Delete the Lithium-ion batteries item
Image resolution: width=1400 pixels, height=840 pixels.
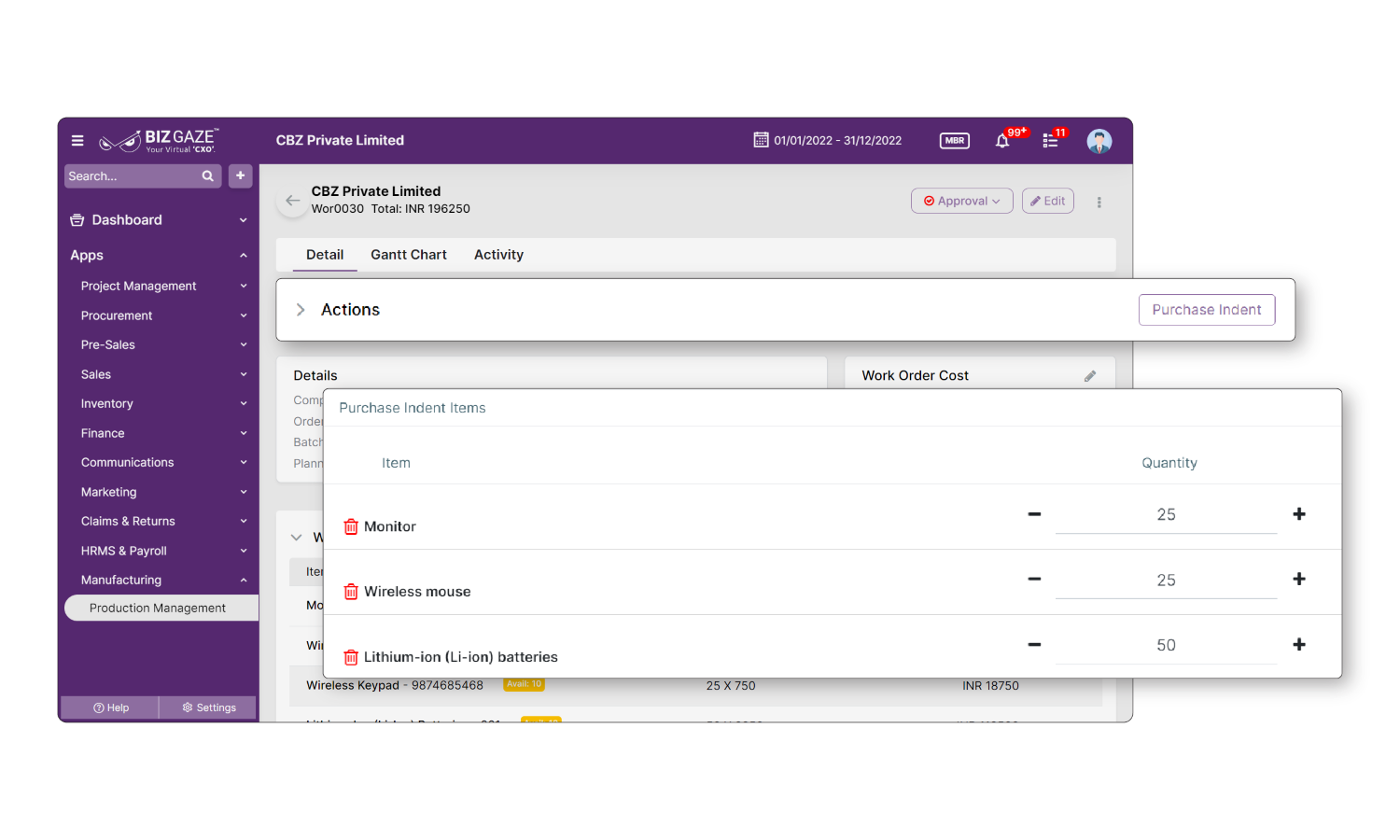351,657
